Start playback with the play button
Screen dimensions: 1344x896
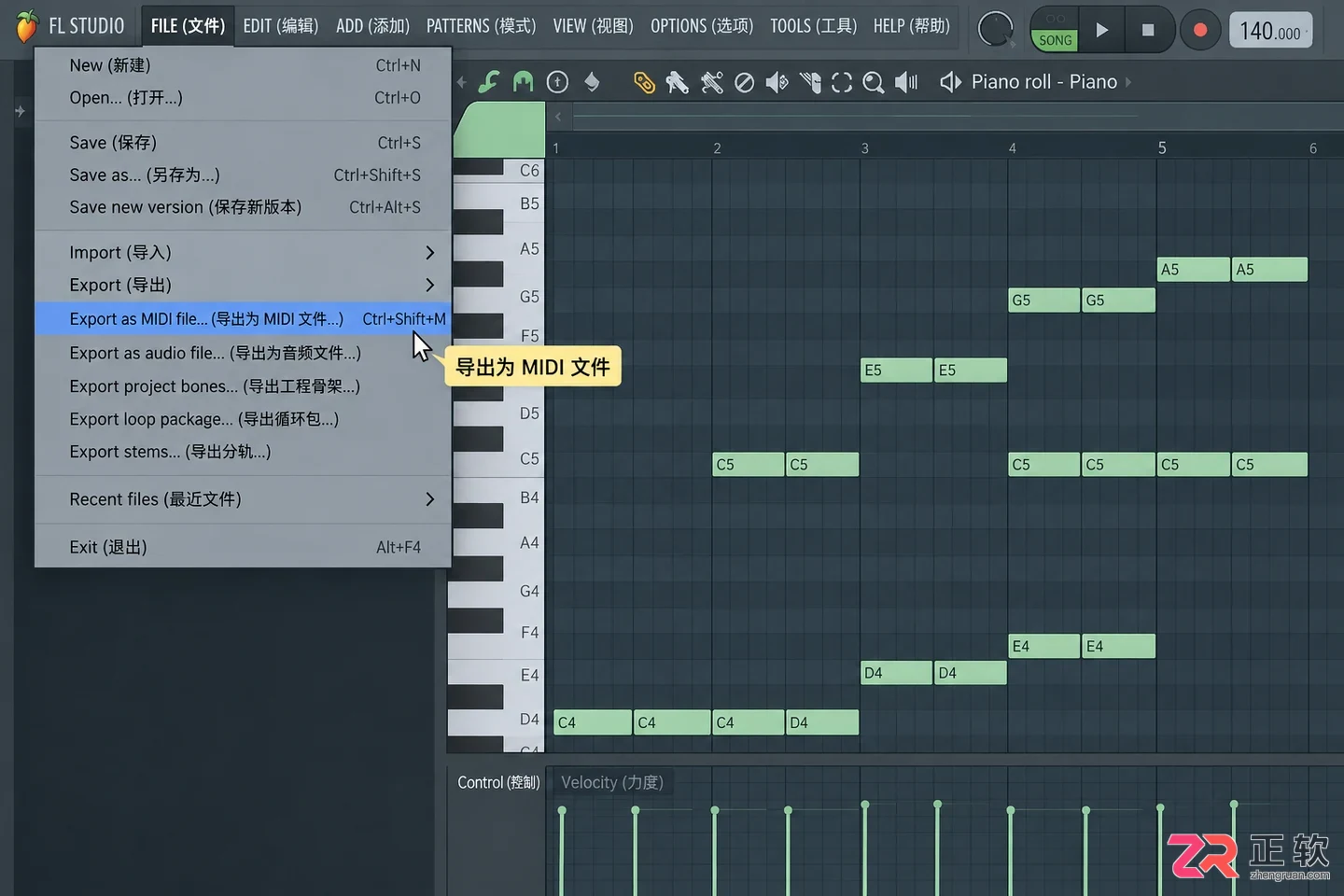[1102, 30]
